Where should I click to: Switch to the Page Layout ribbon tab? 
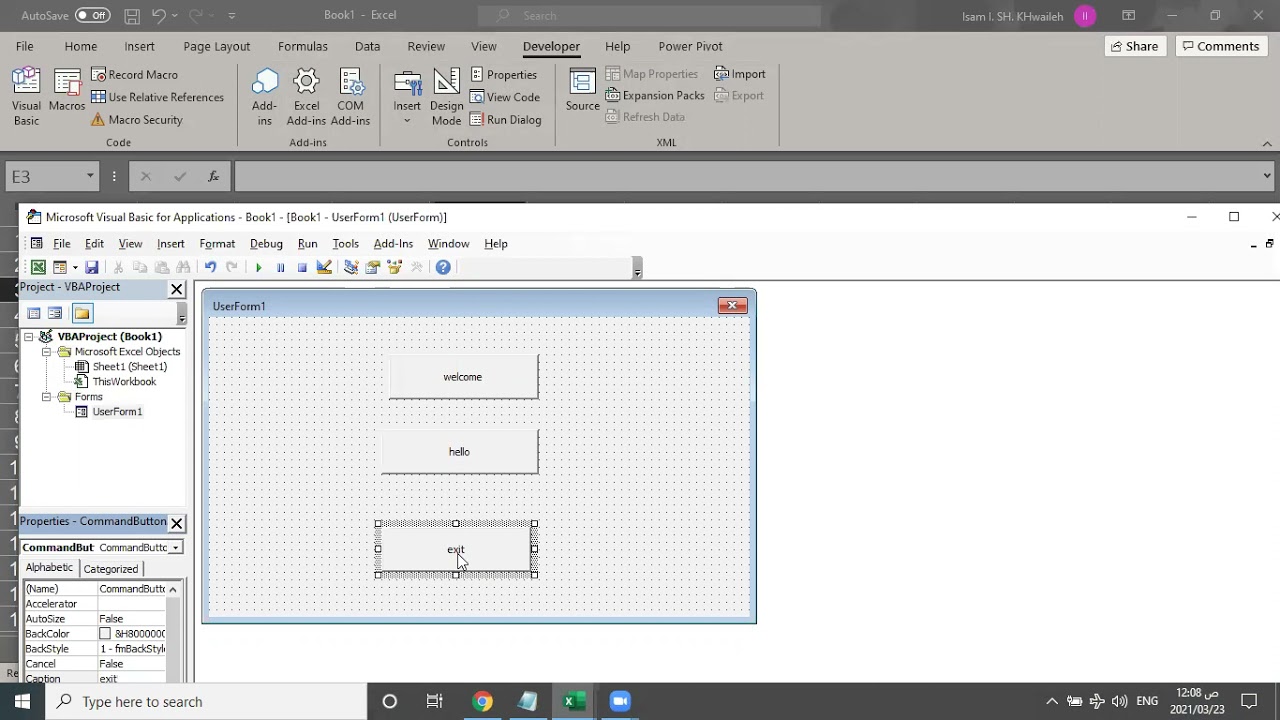click(217, 46)
